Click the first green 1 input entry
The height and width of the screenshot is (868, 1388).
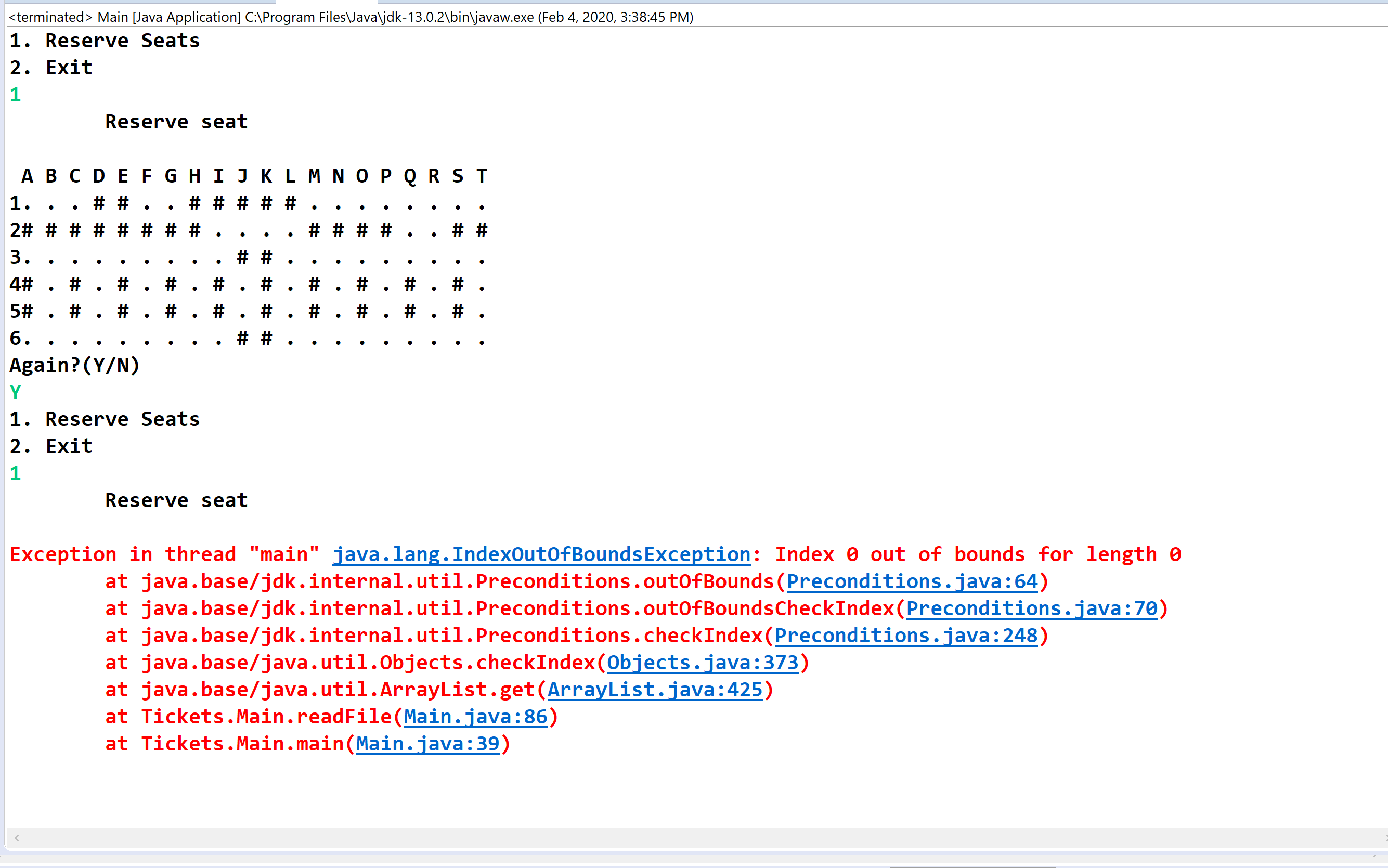16,94
